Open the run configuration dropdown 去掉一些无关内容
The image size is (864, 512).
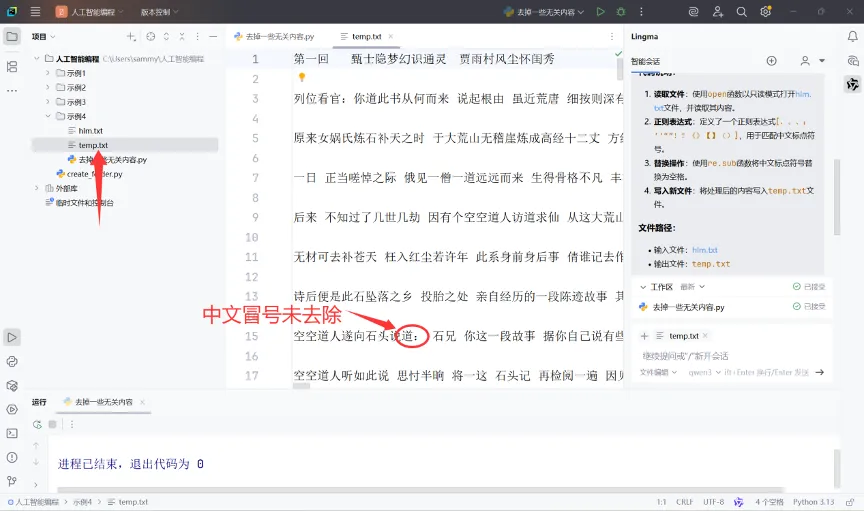point(544,12)
